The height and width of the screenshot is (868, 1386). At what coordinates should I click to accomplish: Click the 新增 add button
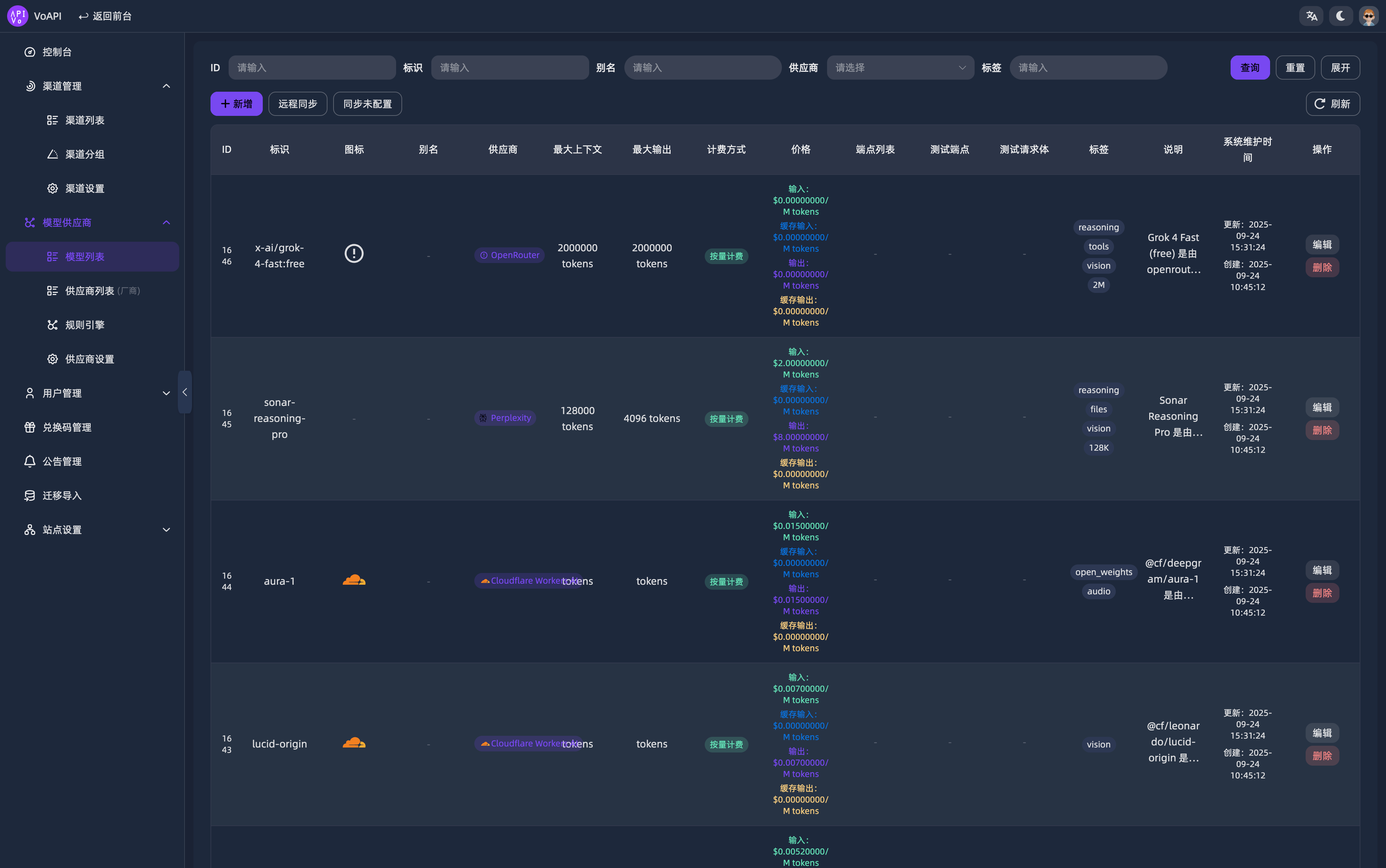point(236,104)
